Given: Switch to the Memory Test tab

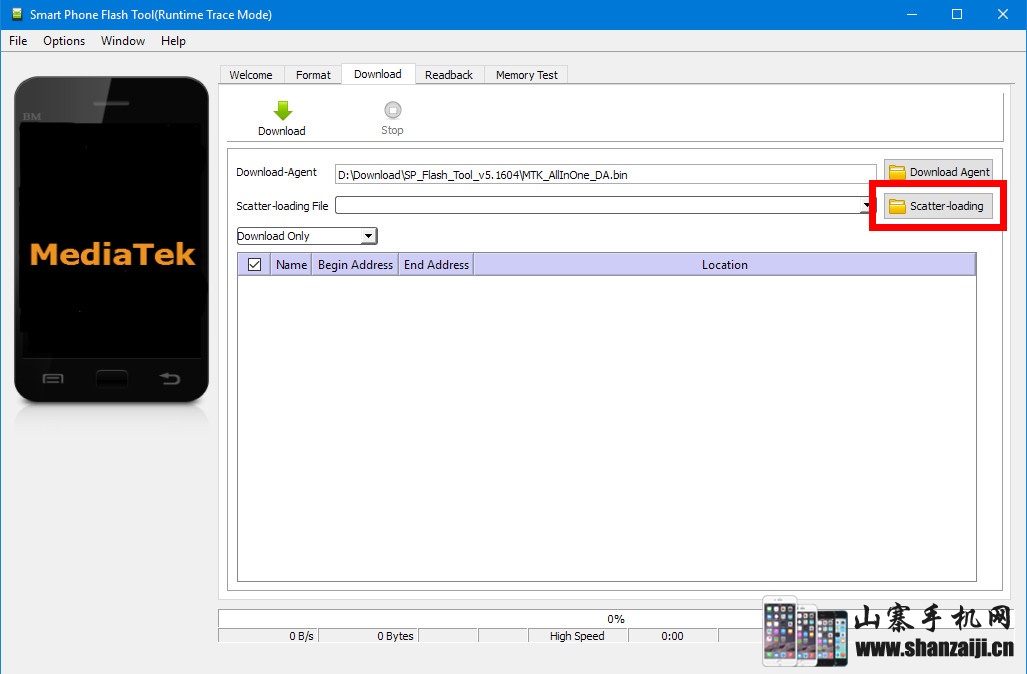Looking at the screenshot, I should (x=526, y=75).
